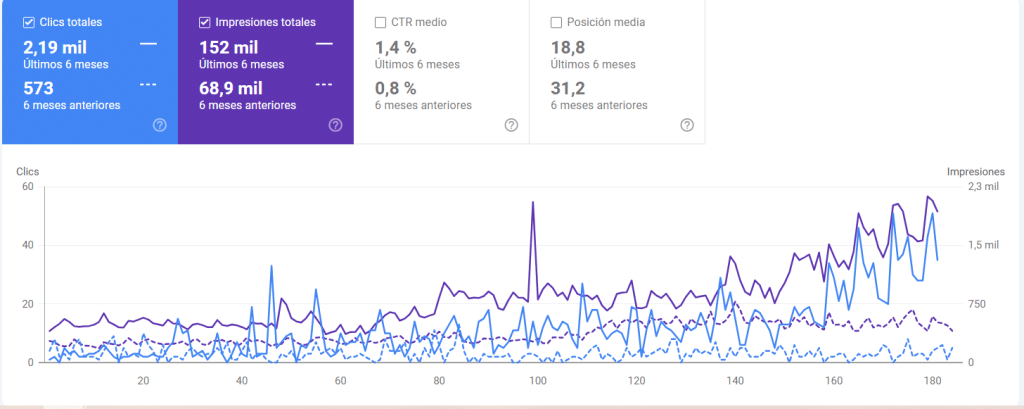Click the impressions spike at day 100
Screen dimensions: 1024x409
533,203
